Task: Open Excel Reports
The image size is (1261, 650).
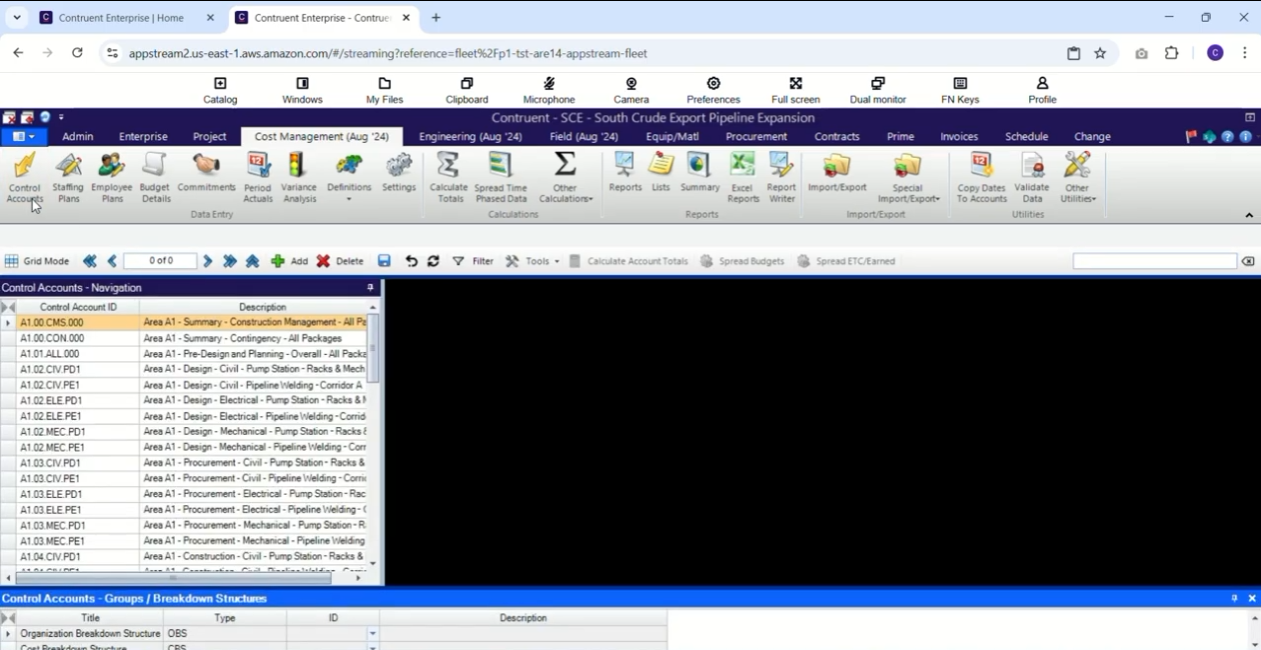Action: tap(743, 178)
